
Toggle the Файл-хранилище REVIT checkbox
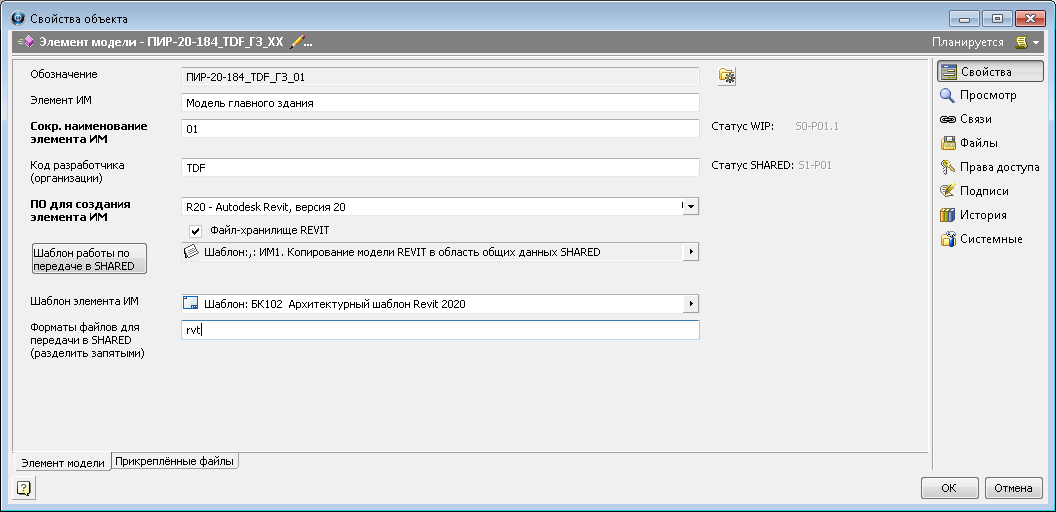(196, 231)
